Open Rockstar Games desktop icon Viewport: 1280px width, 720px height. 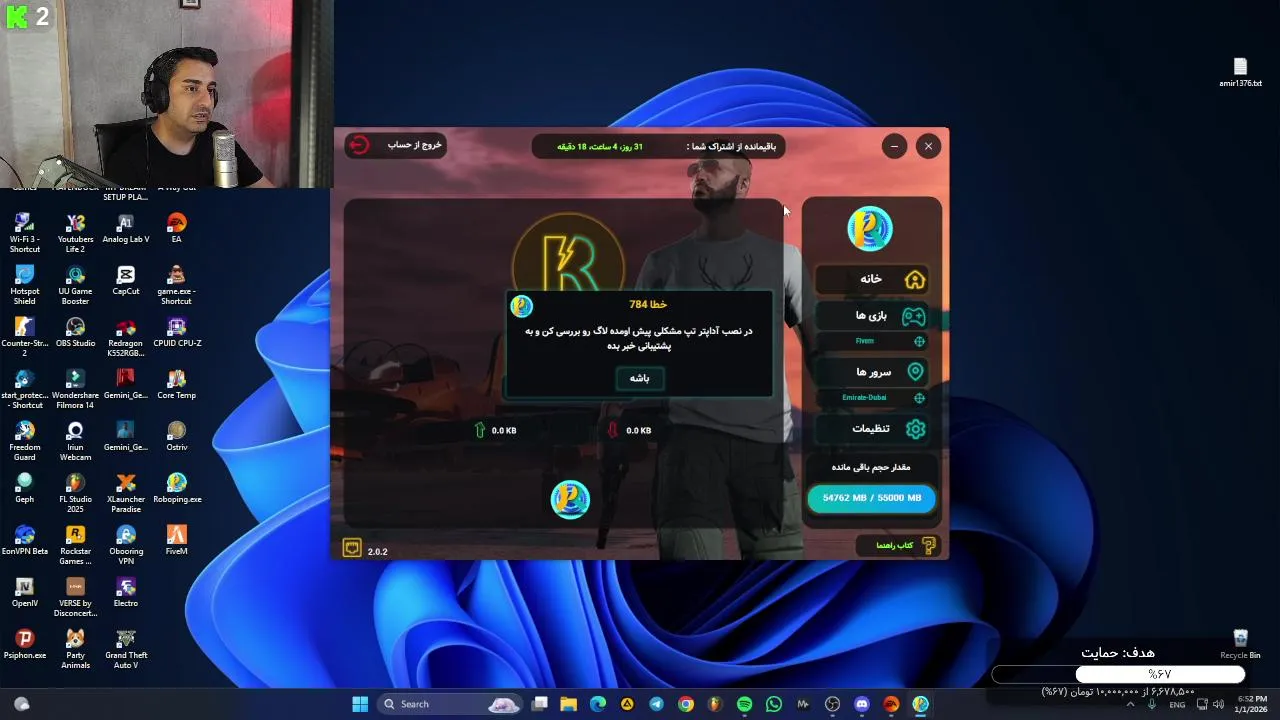click(75, 544)
